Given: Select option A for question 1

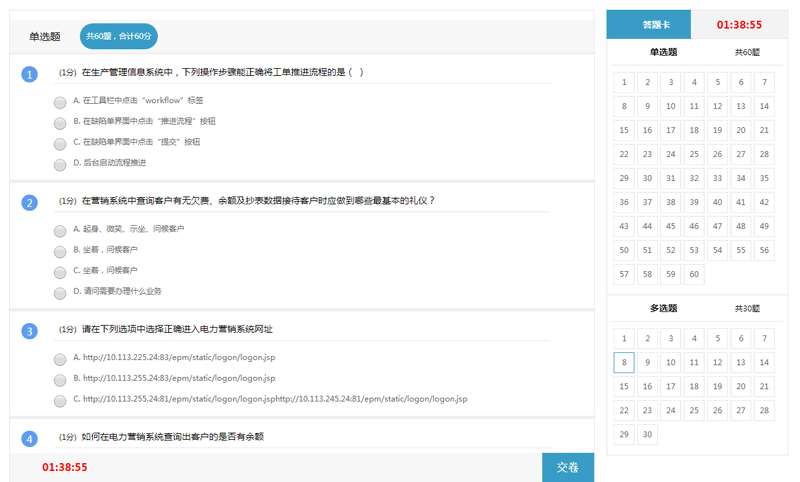Looking at the screenshot, I should click(x=60, y=101).
